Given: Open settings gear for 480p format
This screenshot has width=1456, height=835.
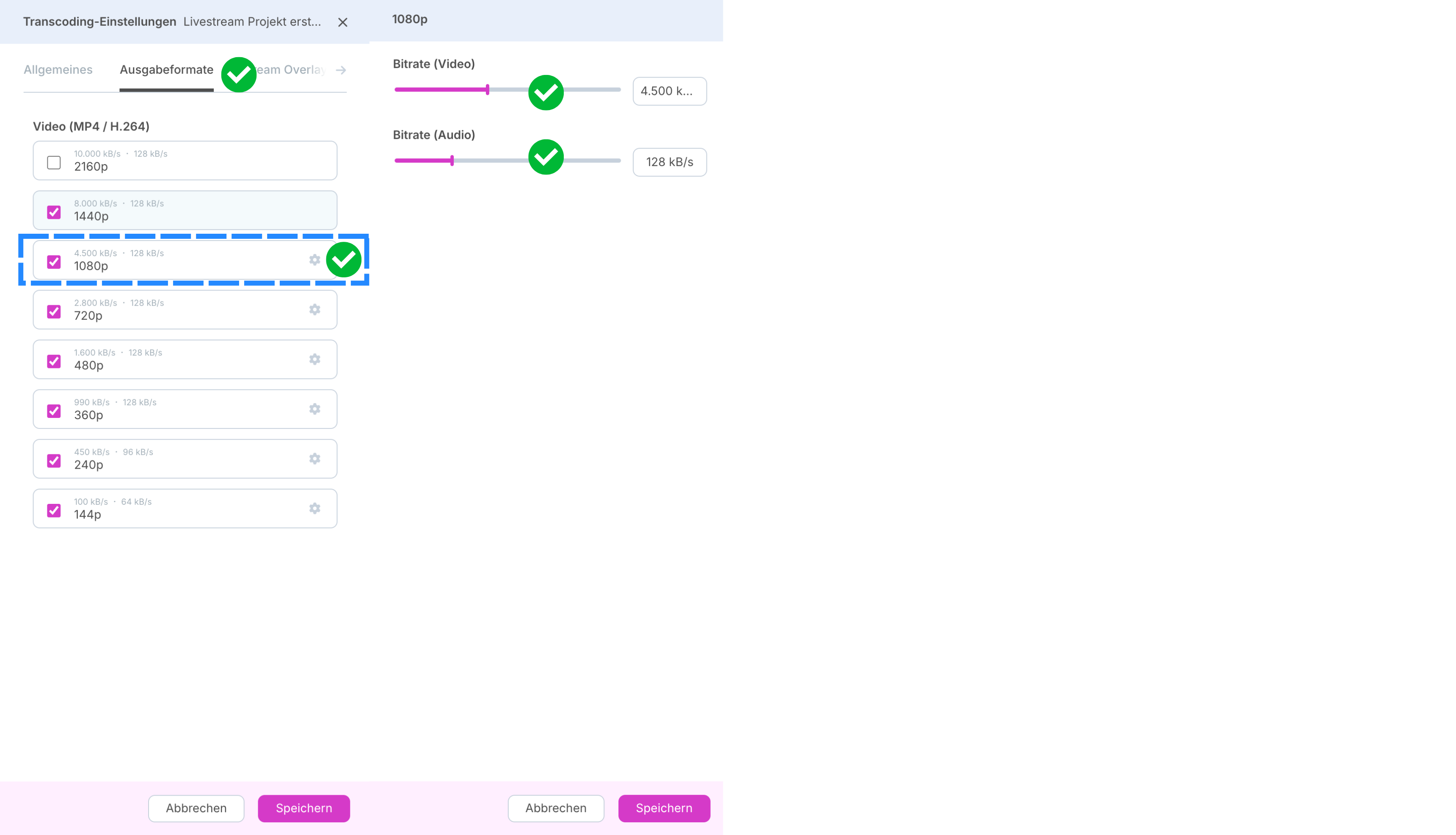Looking at the screenshot, I should coord(315,359).
